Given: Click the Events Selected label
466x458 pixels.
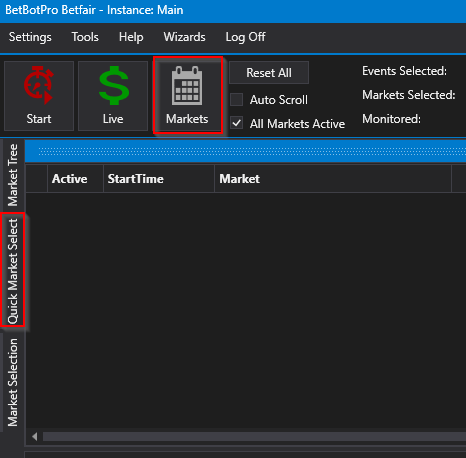Looking at the screenshot, I should pyautogui.click(x=404, y=71).
